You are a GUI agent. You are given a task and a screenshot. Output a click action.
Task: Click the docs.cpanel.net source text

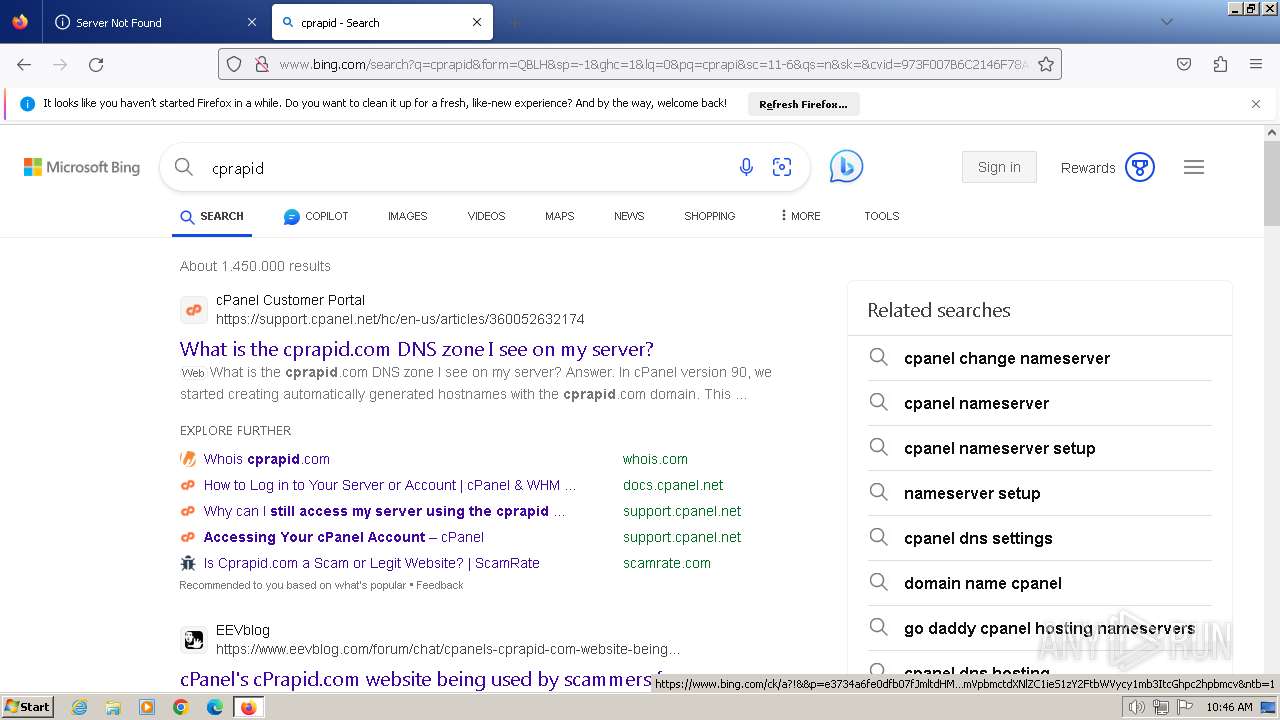[x=673, y=485]
